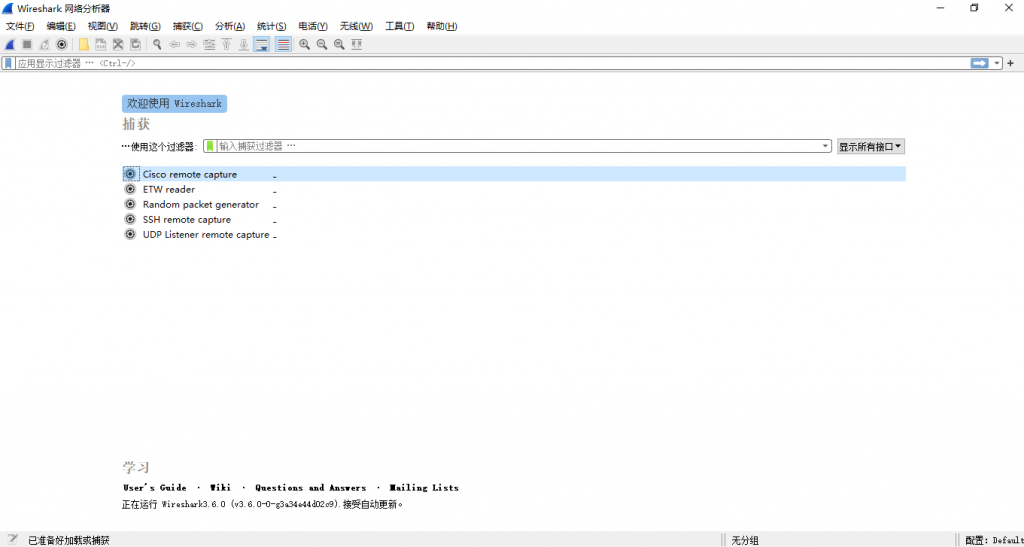Open the 无线(W) menu
The width and height of the screenshot is (1024, 547).
coord(356,26)
